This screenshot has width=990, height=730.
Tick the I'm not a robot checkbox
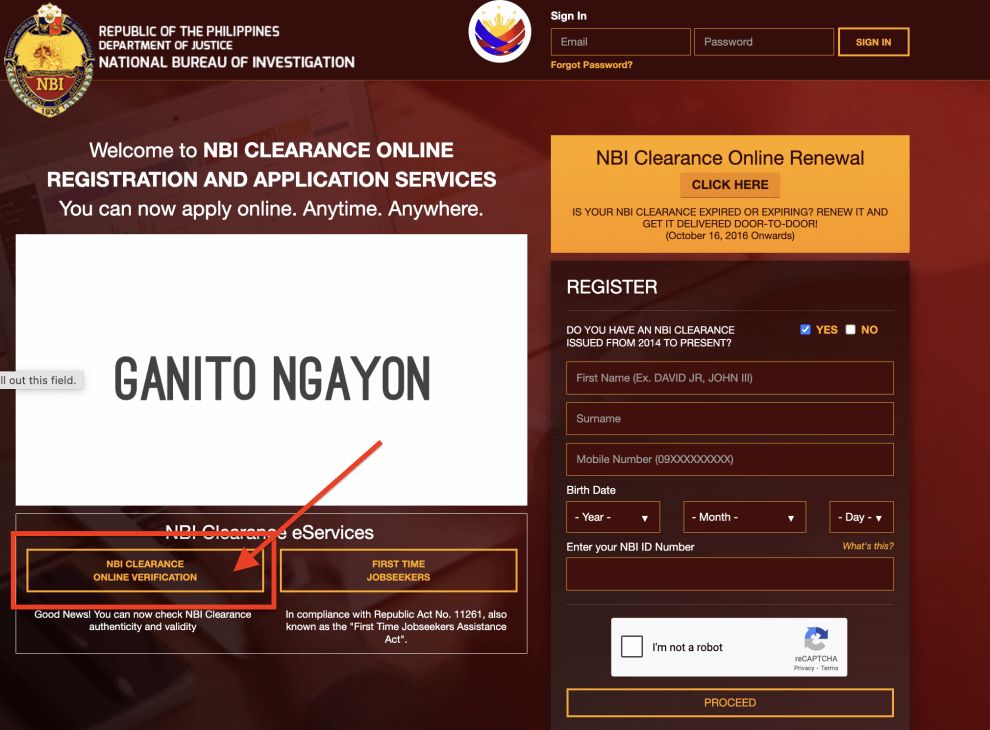[x=631, y=646]
